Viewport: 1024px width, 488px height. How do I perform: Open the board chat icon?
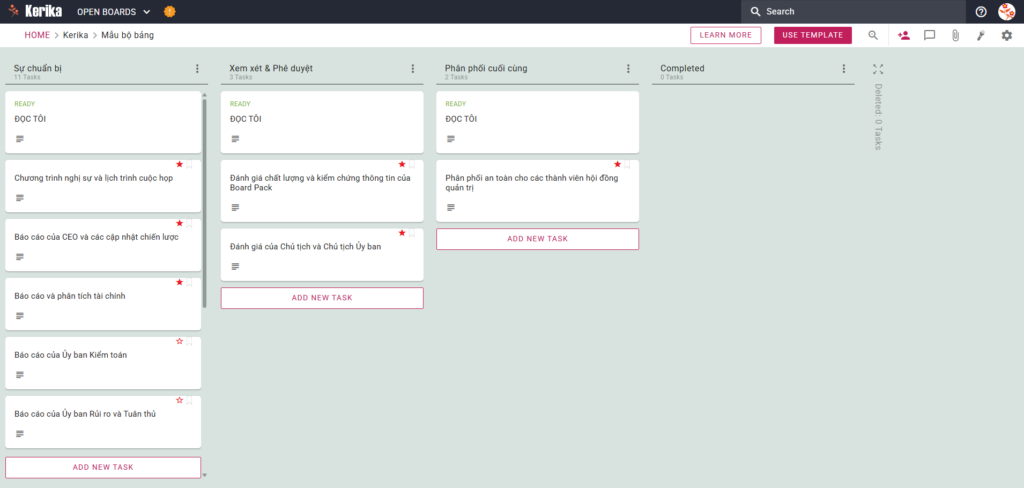tap(929, 36)
